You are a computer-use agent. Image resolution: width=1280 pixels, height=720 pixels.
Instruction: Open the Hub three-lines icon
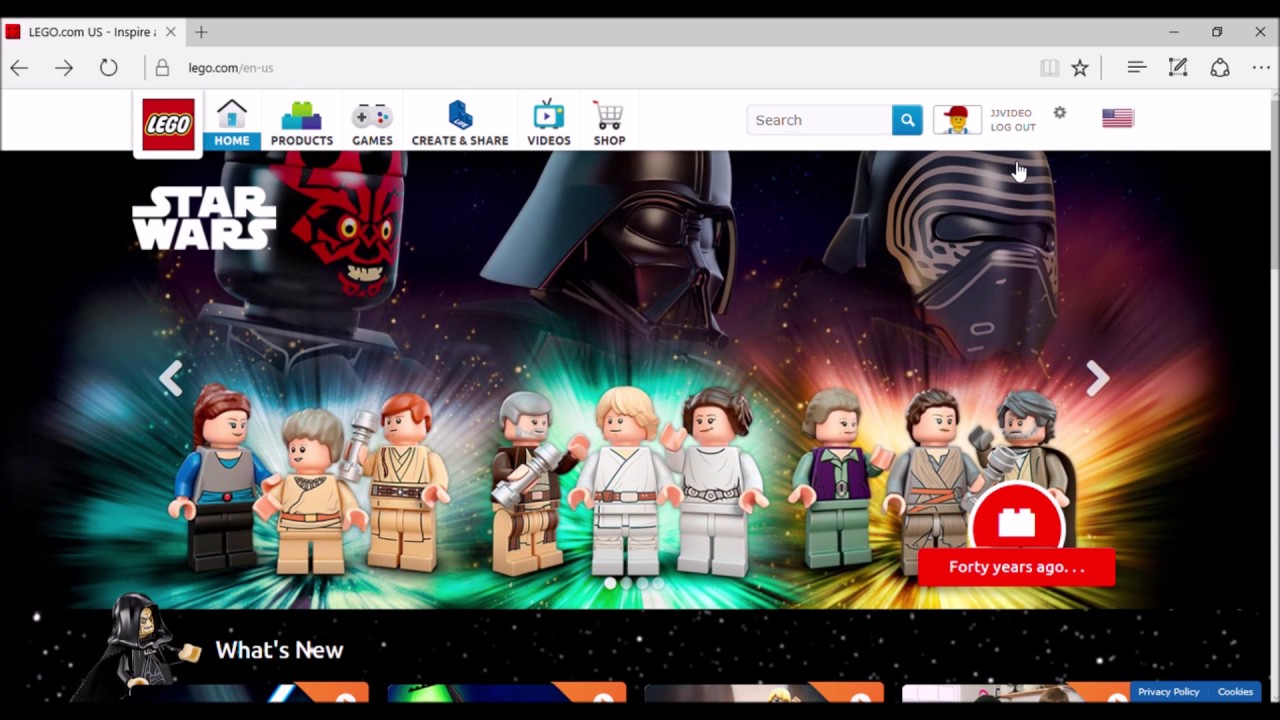tap(1136, 67)
